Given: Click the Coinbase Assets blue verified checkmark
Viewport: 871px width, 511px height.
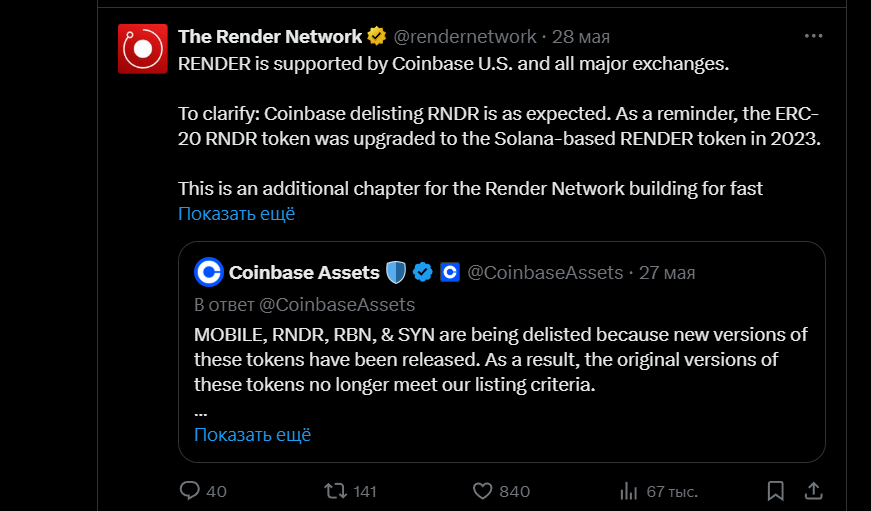Looking at the screenshot, I should (x=423, y=272).
